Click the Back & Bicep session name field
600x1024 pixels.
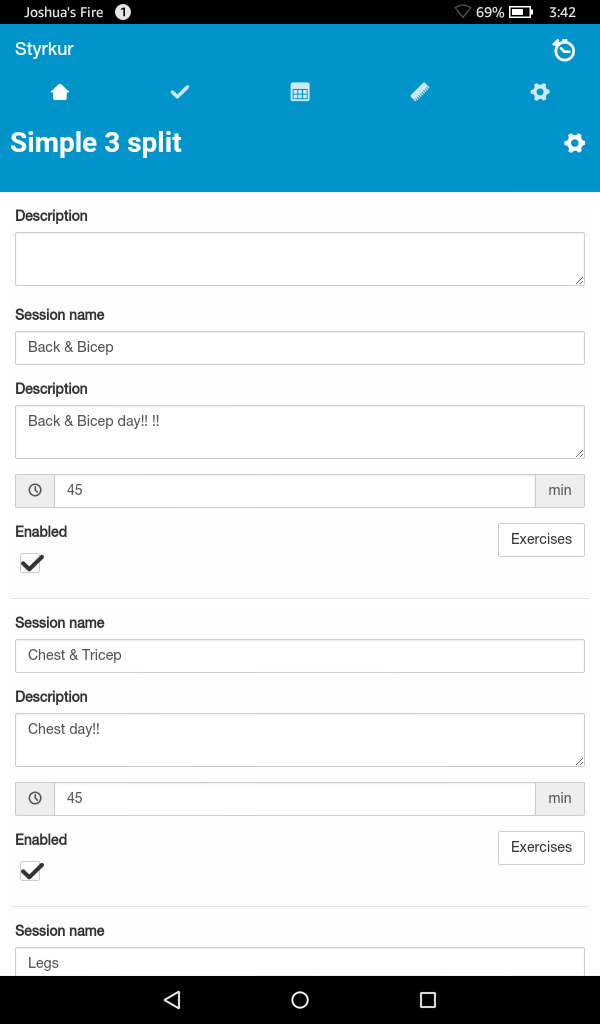click(x=300, y=348)
